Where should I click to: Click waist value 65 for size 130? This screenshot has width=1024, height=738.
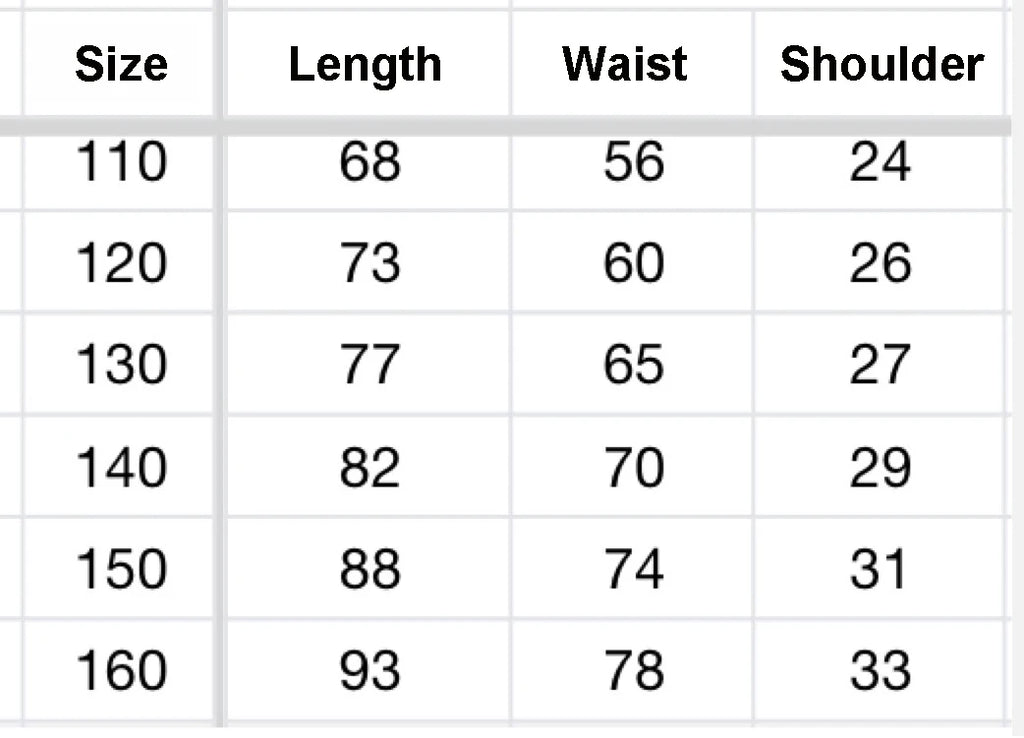633,365
